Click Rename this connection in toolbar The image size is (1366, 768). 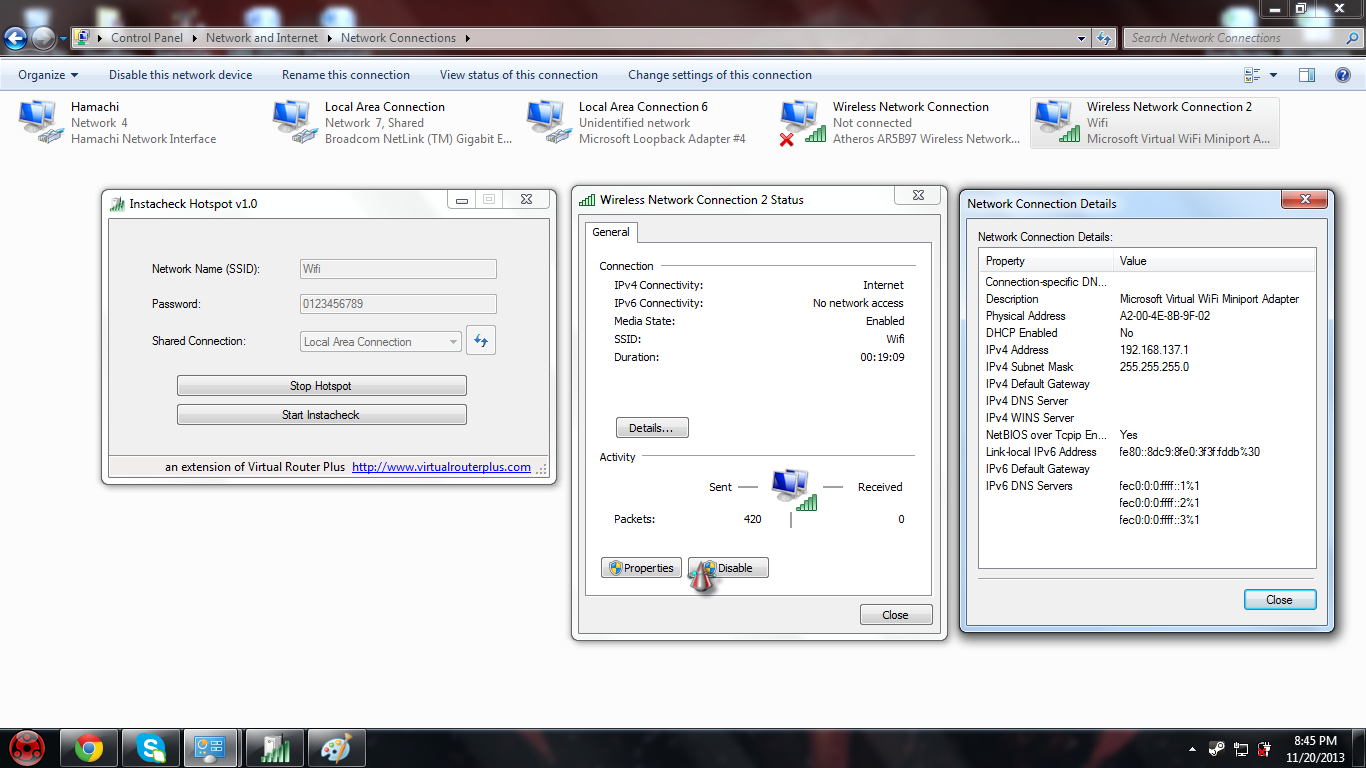coord(345,75)
